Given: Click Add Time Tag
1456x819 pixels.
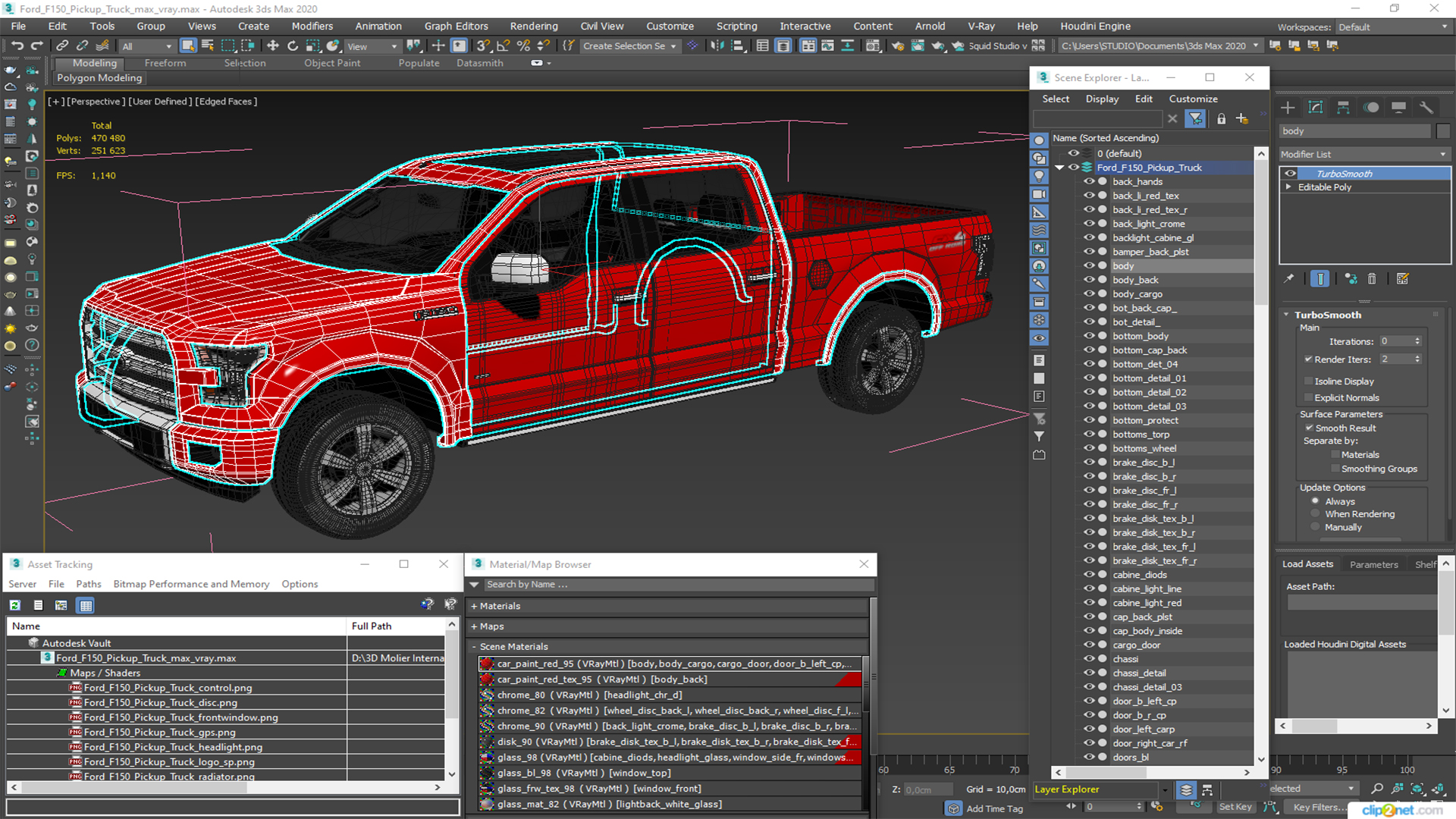Looking at the screenshot, I should [x=994, y=809].
